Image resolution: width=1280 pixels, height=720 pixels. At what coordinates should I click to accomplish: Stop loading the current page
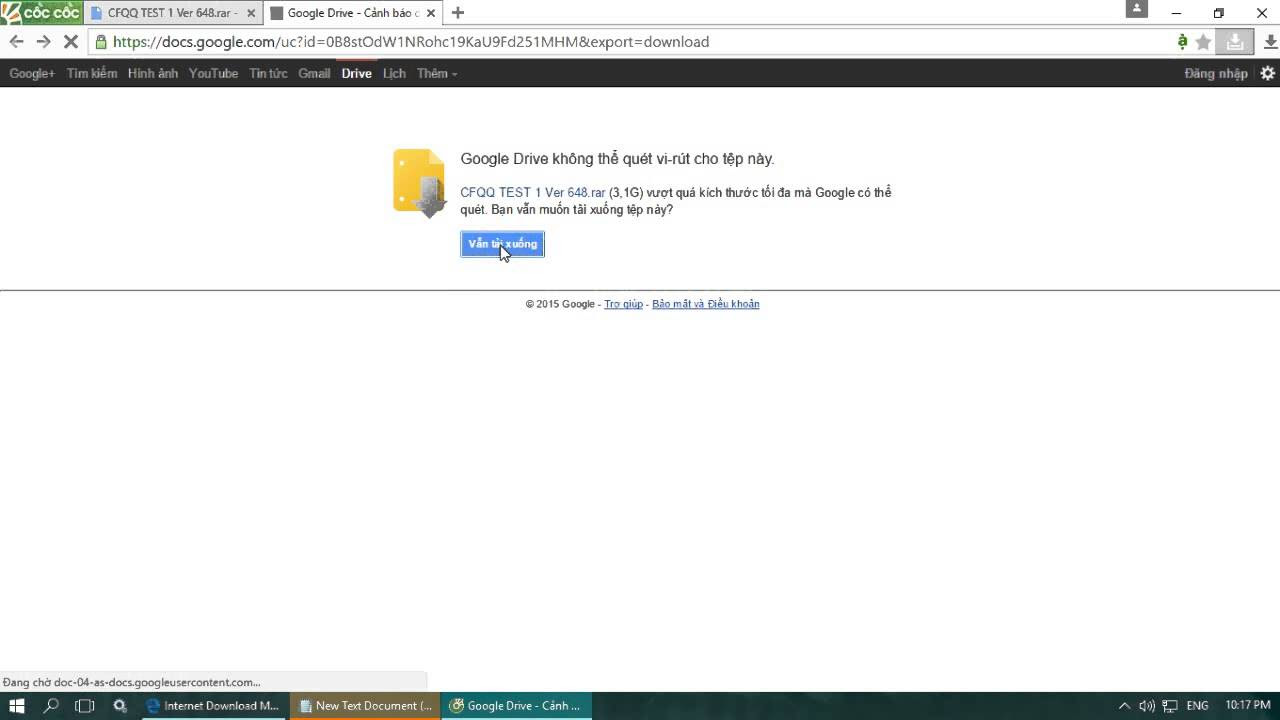[70, 42]
